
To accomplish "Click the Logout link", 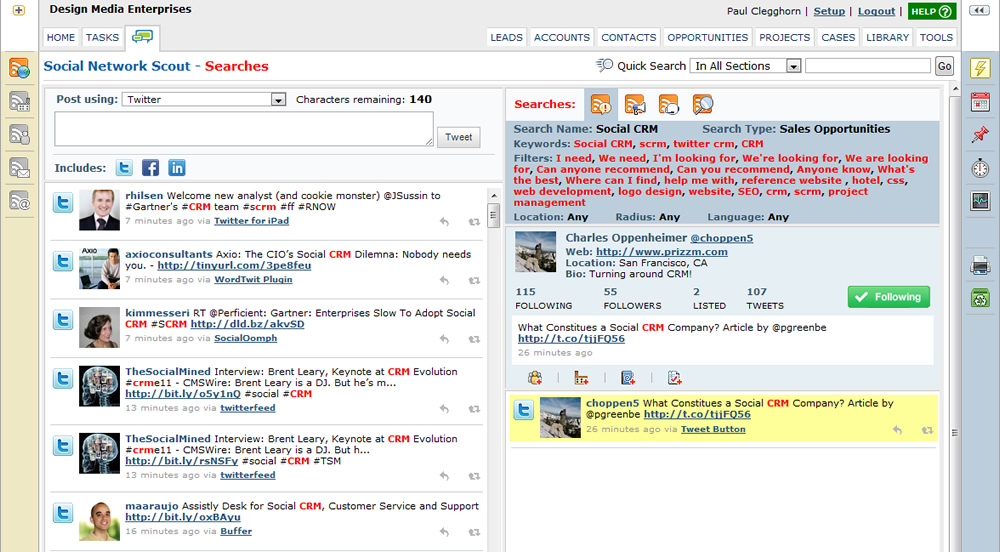I will pos(876,11).
